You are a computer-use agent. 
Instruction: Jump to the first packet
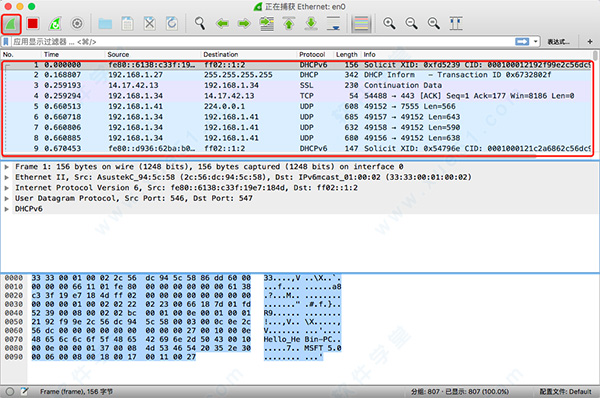coord(289,24)
